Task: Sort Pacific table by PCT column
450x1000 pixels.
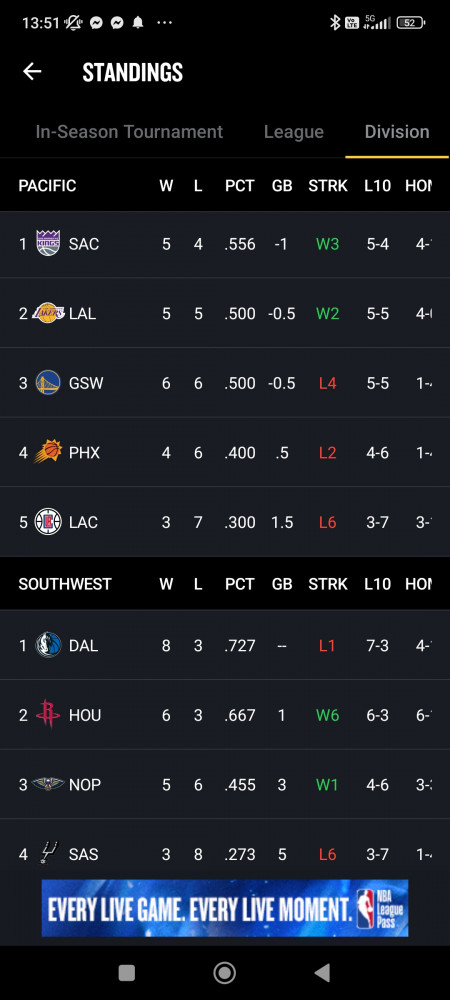Action: tap(240, 186)
